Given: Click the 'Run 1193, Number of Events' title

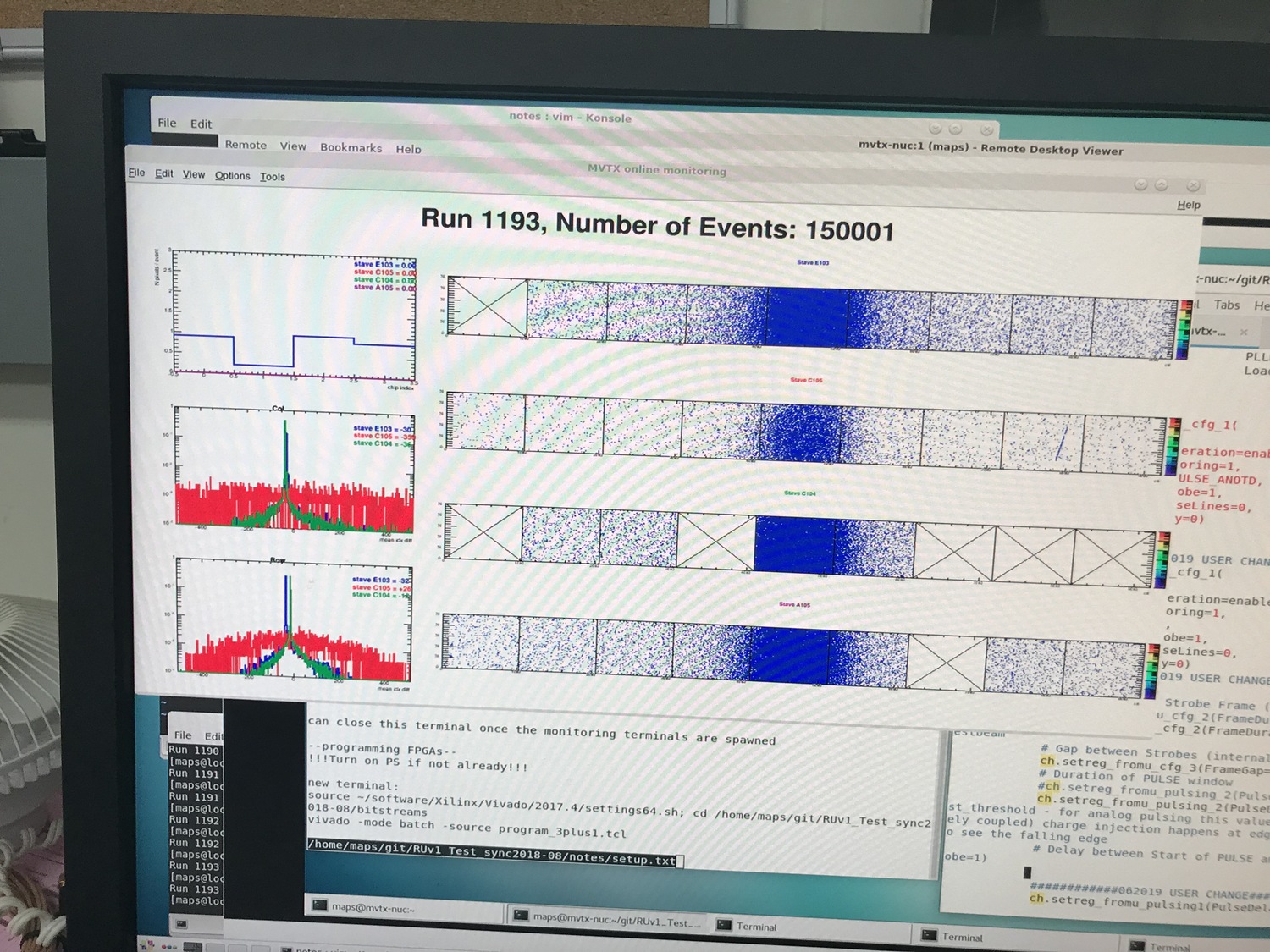Looking at the screenshot, I should pos(657,224).
